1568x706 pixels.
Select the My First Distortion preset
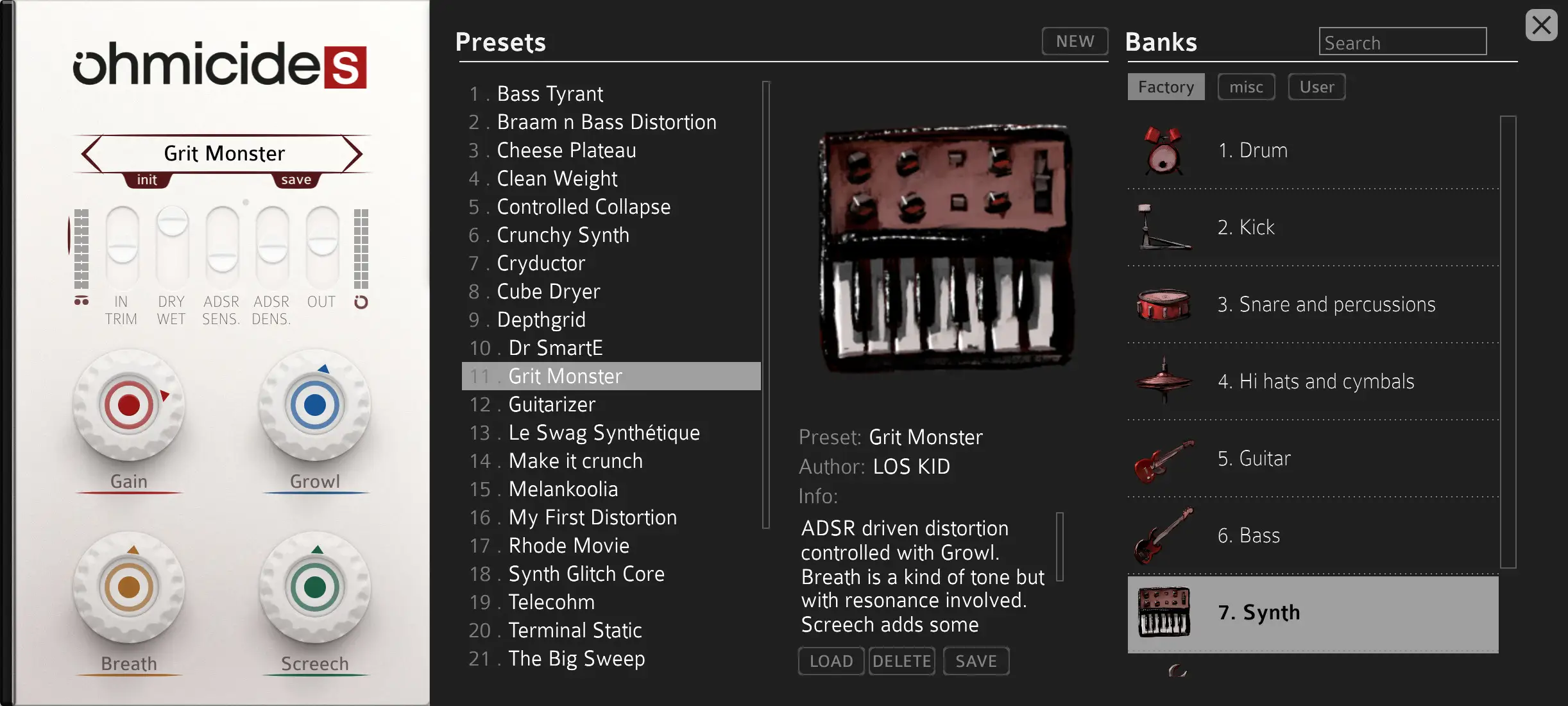coord(611,517)
